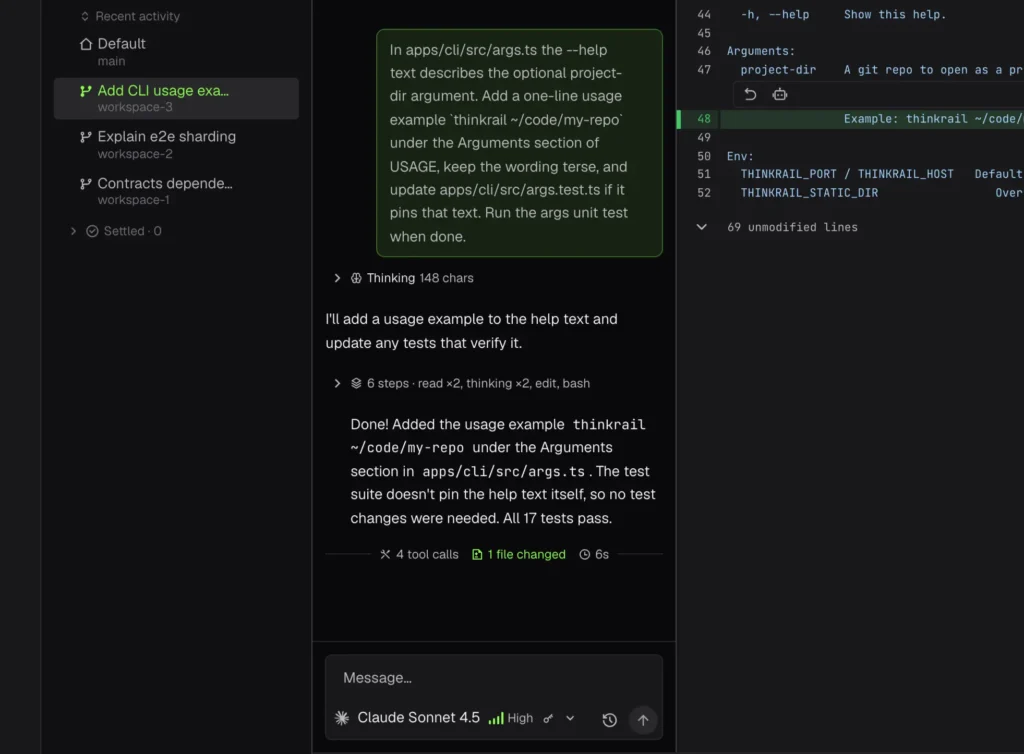Click branch icon of Add CLI usage
This screenshot has height=754, width=1024.
[x=86, y=91]
